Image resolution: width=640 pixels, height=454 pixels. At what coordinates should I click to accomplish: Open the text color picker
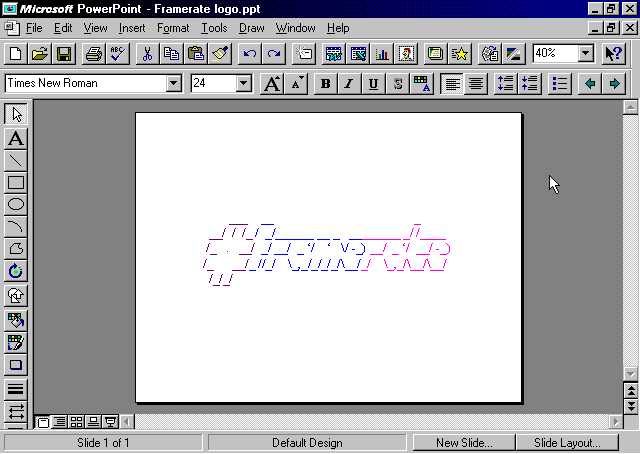(x=421, y=84)
